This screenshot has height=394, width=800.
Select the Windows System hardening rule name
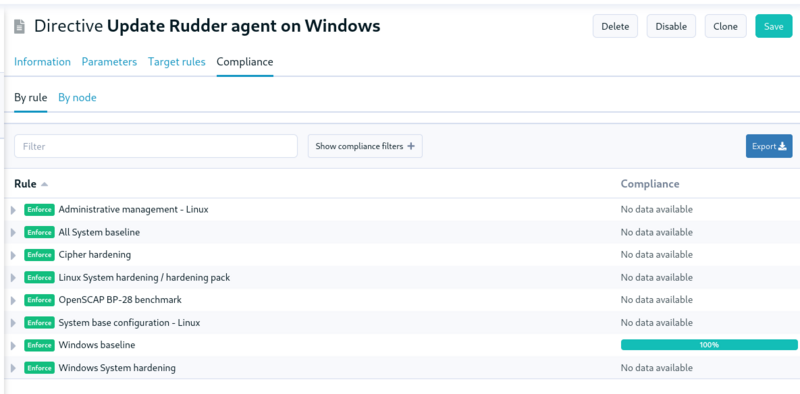(x=117, y=367)
